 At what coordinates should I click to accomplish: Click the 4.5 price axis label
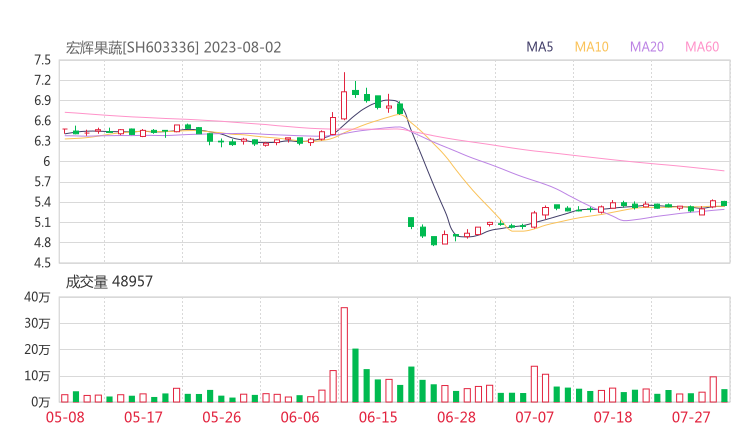41,264
